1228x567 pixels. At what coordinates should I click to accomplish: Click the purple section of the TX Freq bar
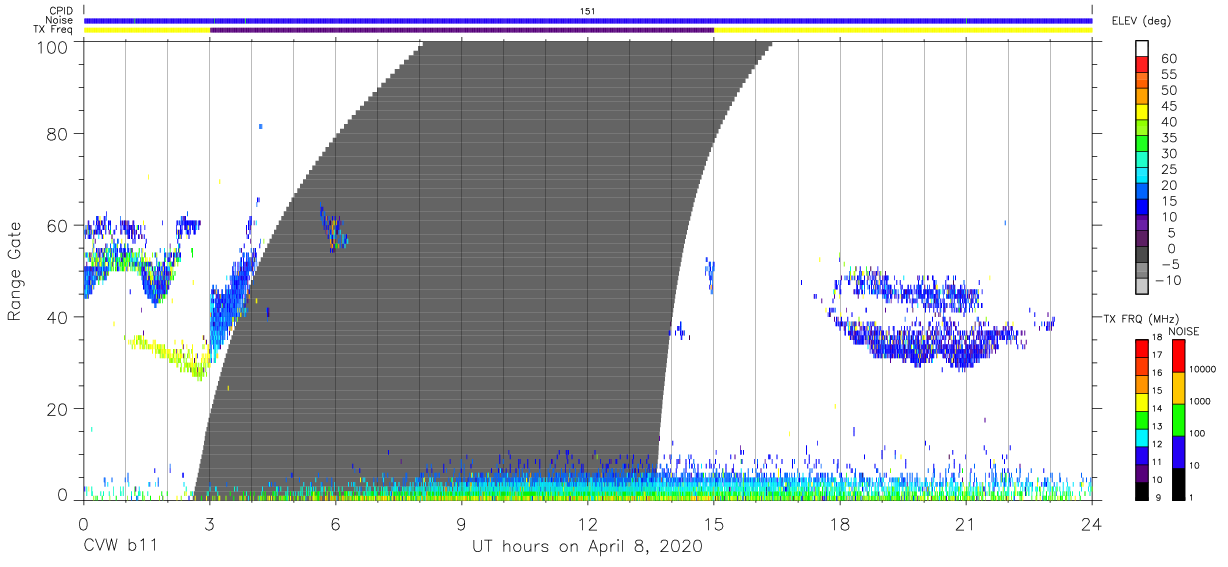pos(462,30)
